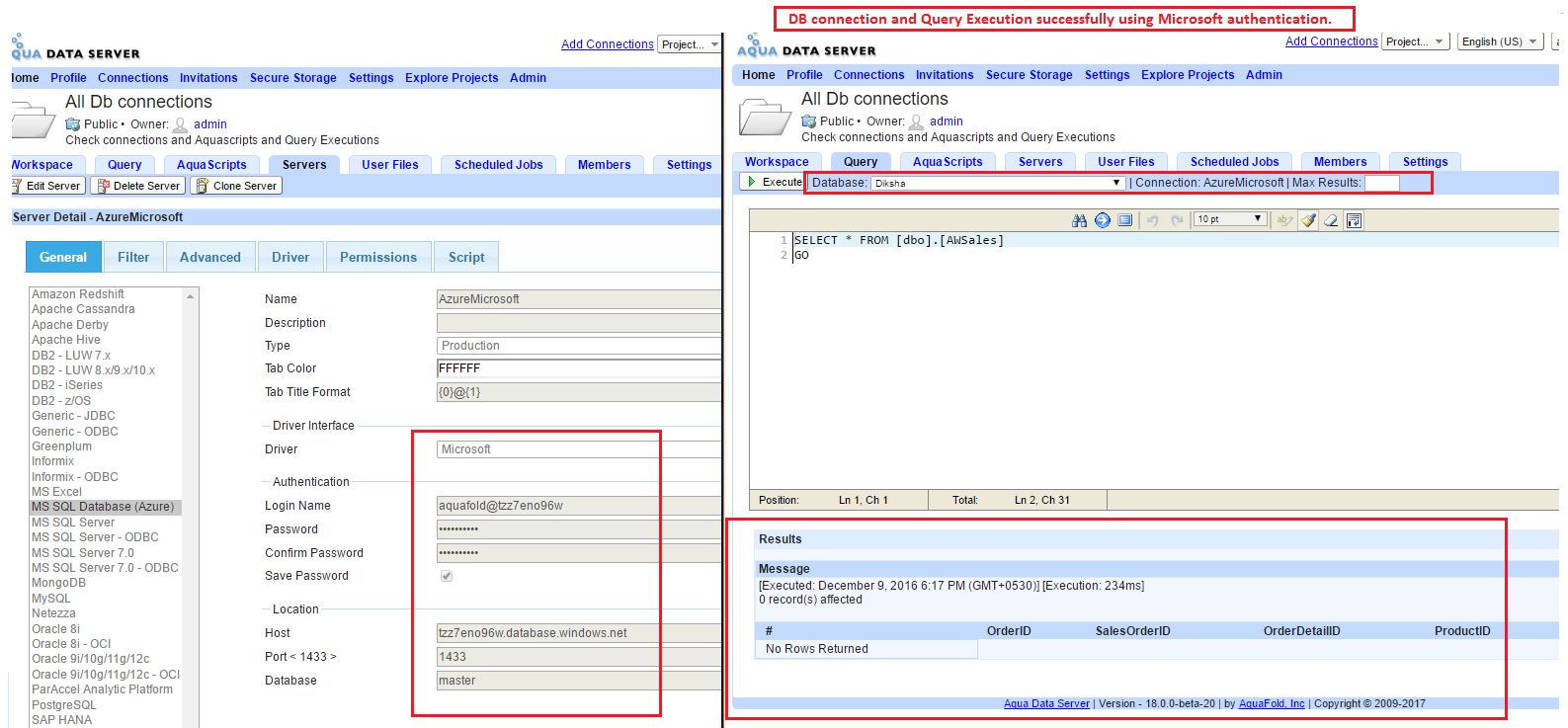Click the eraser icon in editor toolbar
Viewport: 1568px width, 728px height.
pos(1331,220)
